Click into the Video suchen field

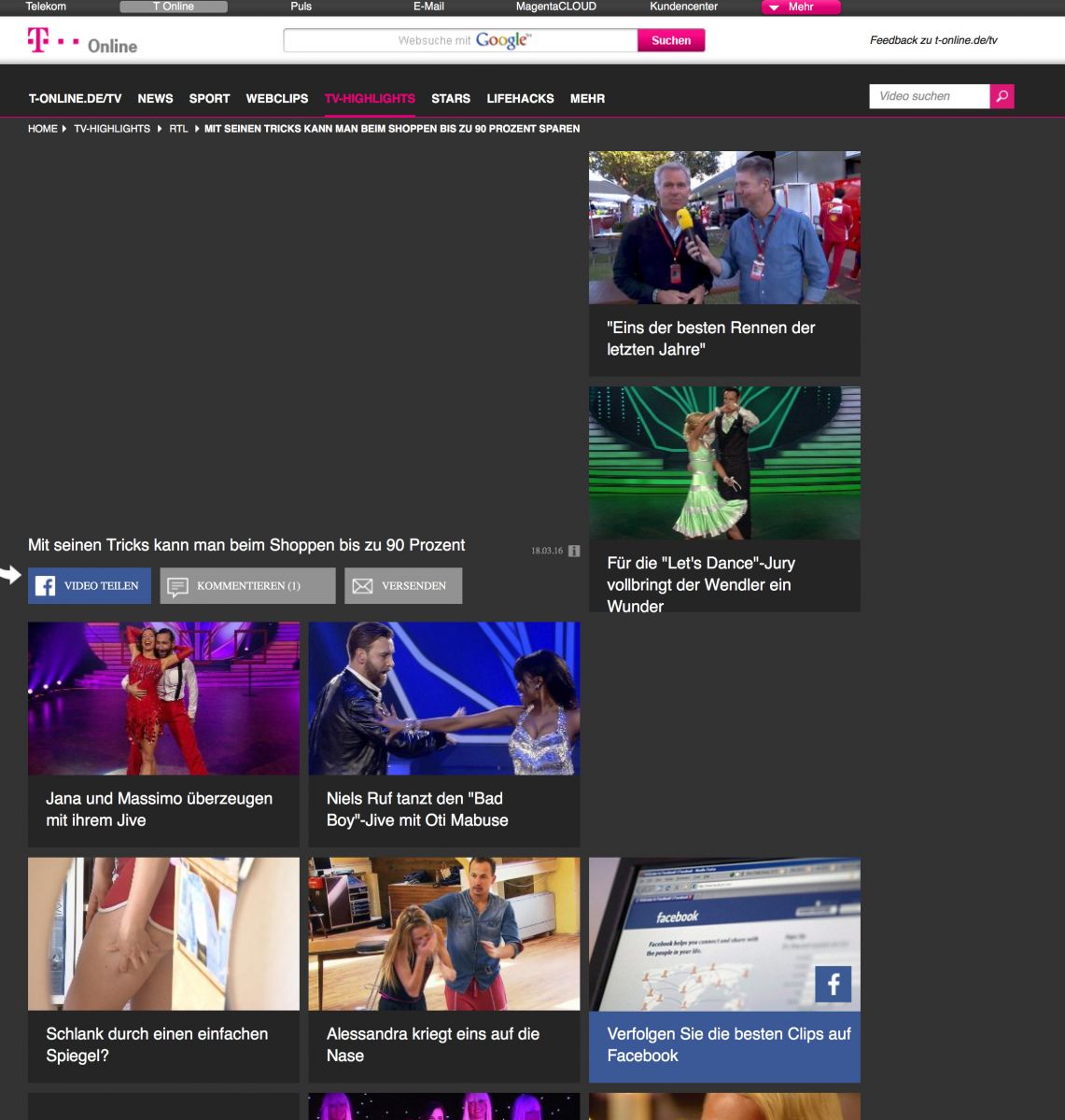[x=929, y=96]
